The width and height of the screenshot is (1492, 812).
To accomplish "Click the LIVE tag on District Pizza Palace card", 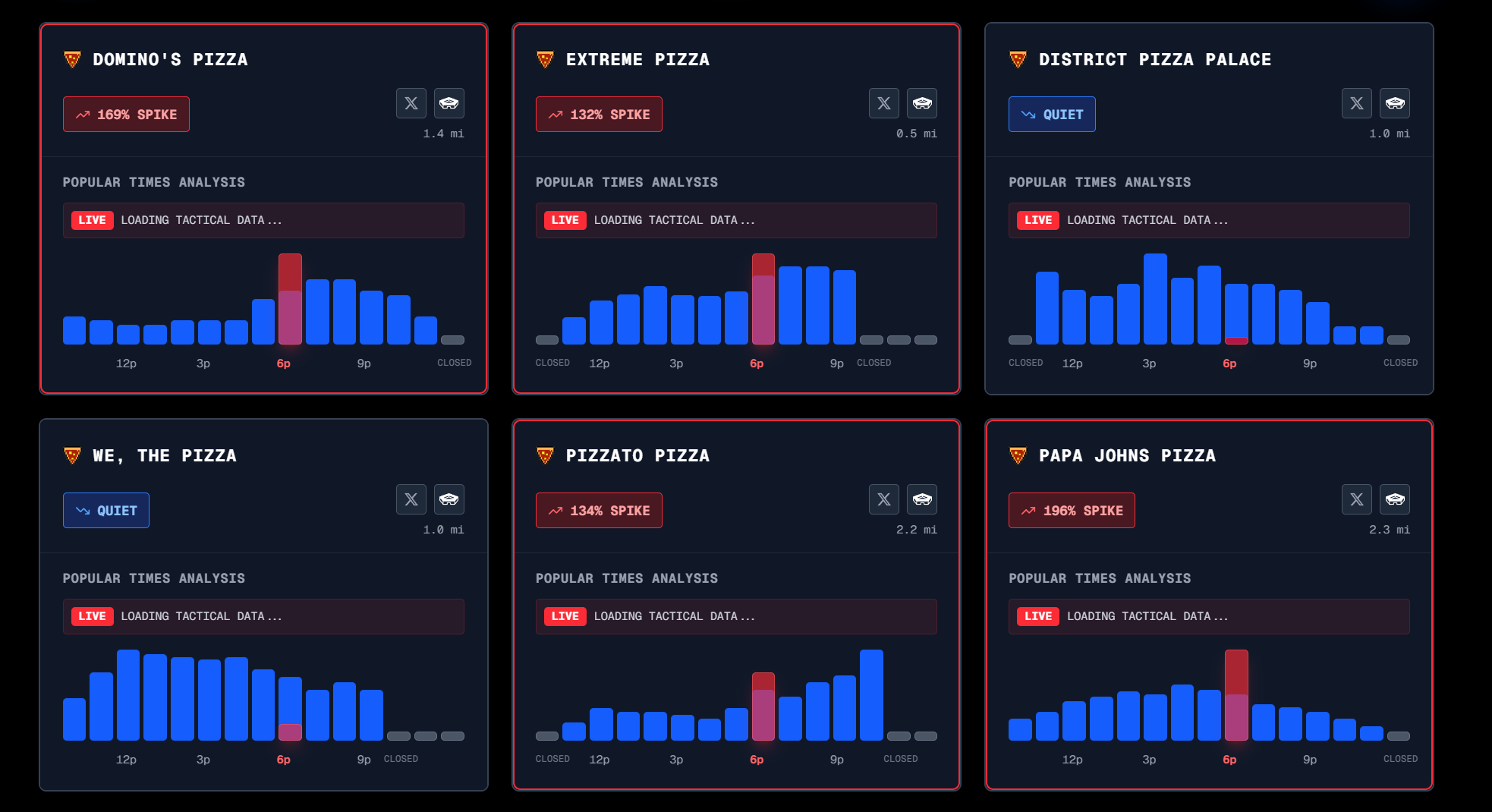I will point(1038,220).
